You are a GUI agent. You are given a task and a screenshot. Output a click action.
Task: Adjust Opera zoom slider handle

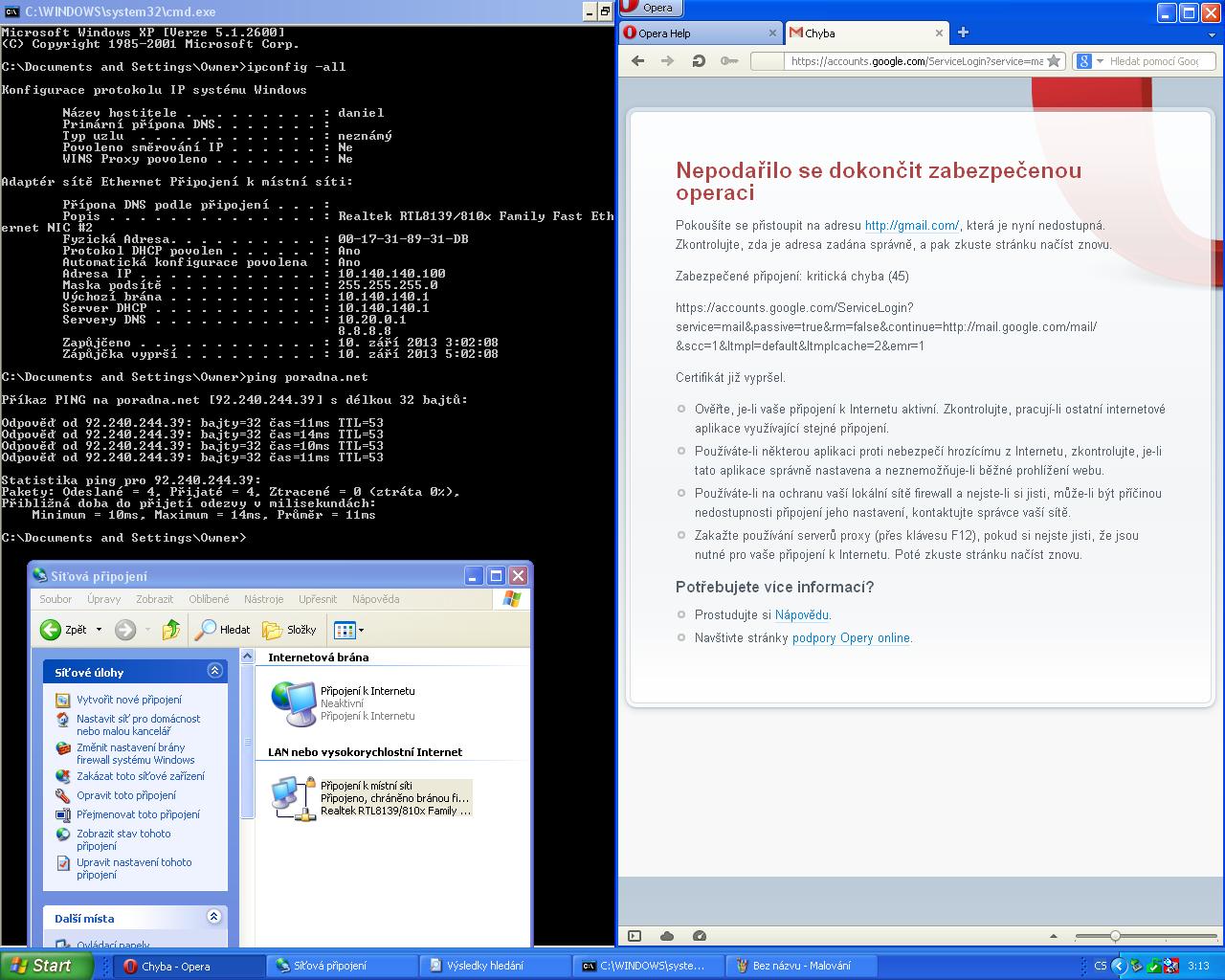point(1115,936)
